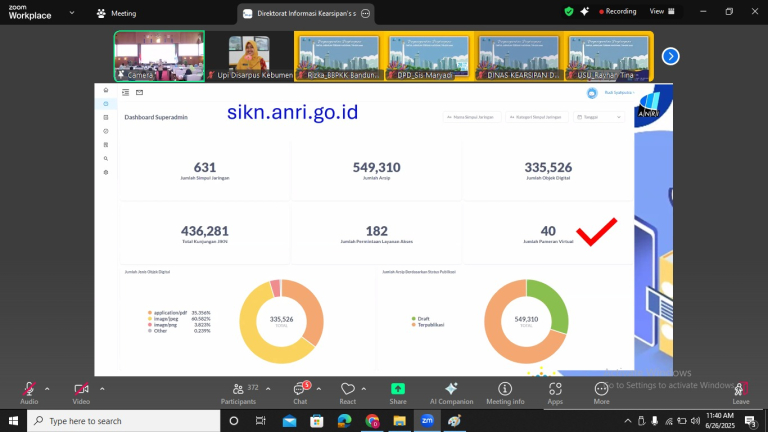Unmute the Audio microphone button

pyautogui.click(x=29, y=393)
